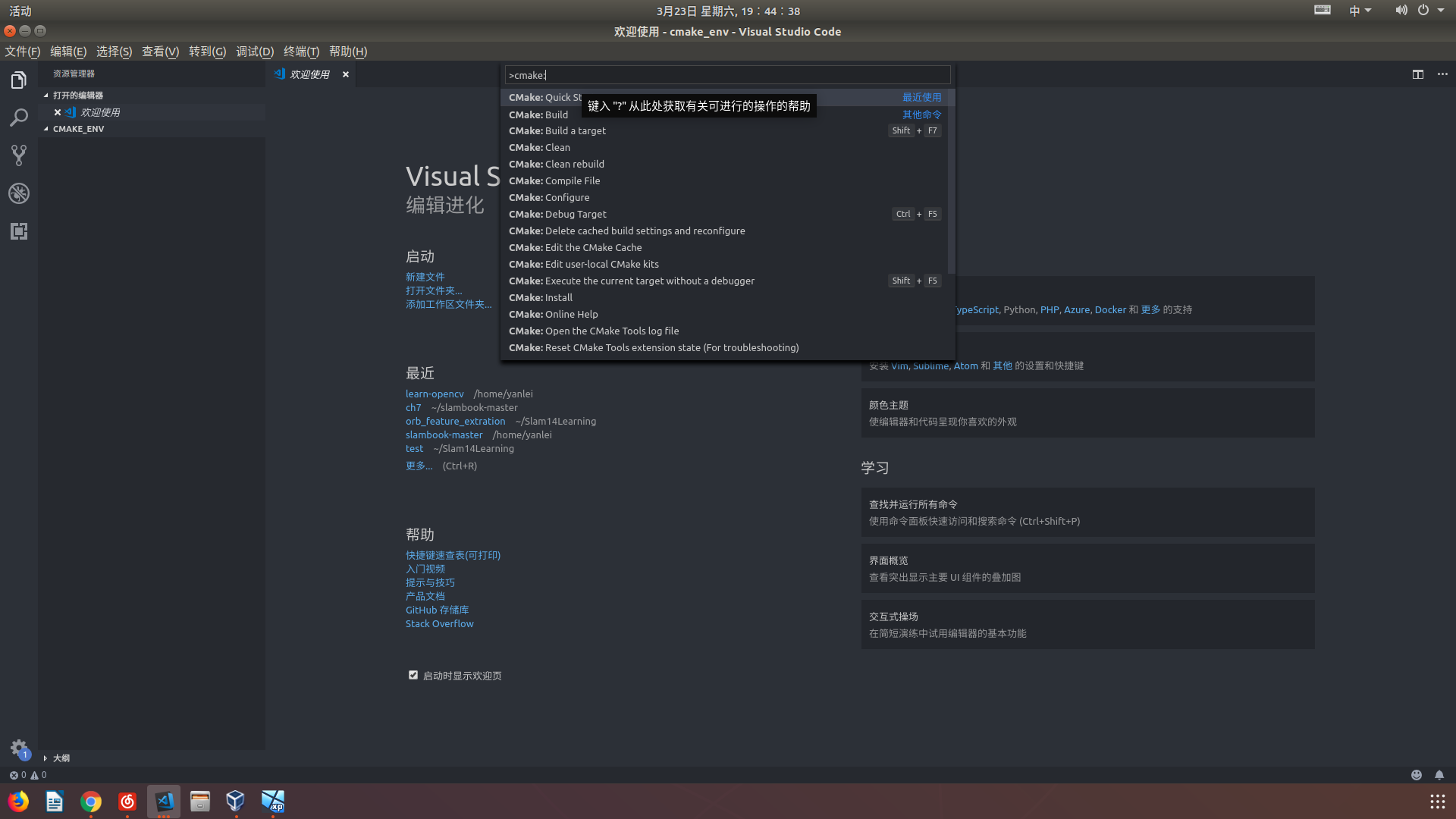The width and height of the screenshot is (1456, 819).
Task: Open the 帮助(H) menu
Action: [x=348, y=52]
